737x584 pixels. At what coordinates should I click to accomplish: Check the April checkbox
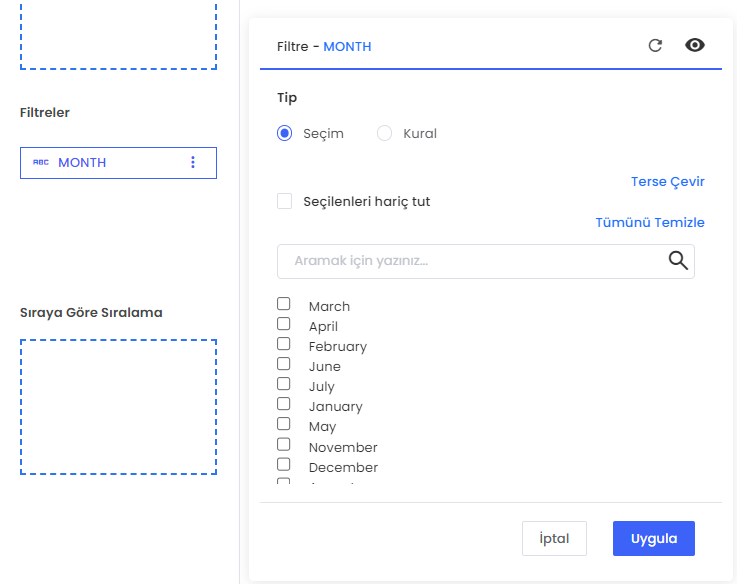[284, 324]
